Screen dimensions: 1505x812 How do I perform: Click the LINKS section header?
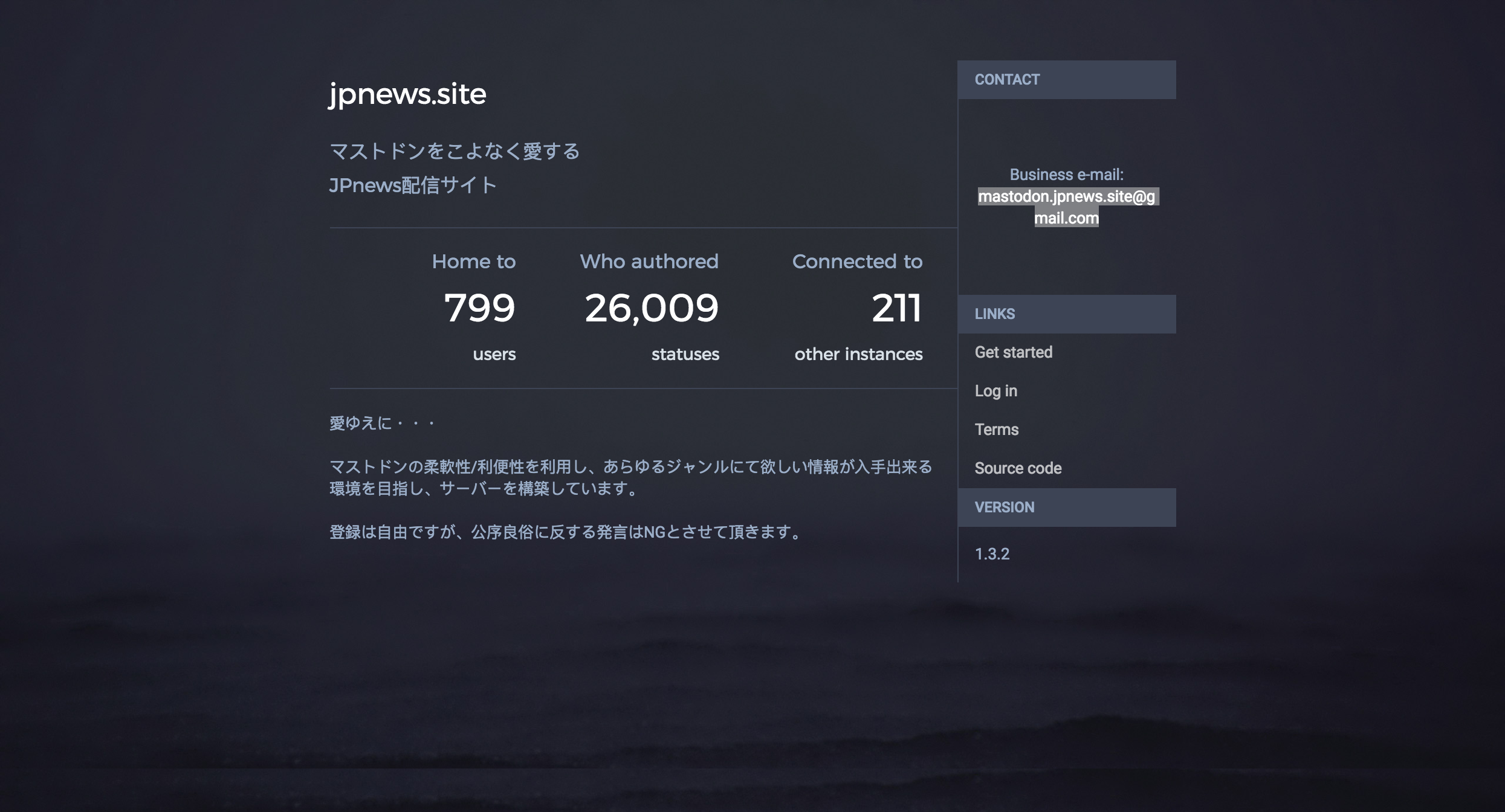[1067, 314]
